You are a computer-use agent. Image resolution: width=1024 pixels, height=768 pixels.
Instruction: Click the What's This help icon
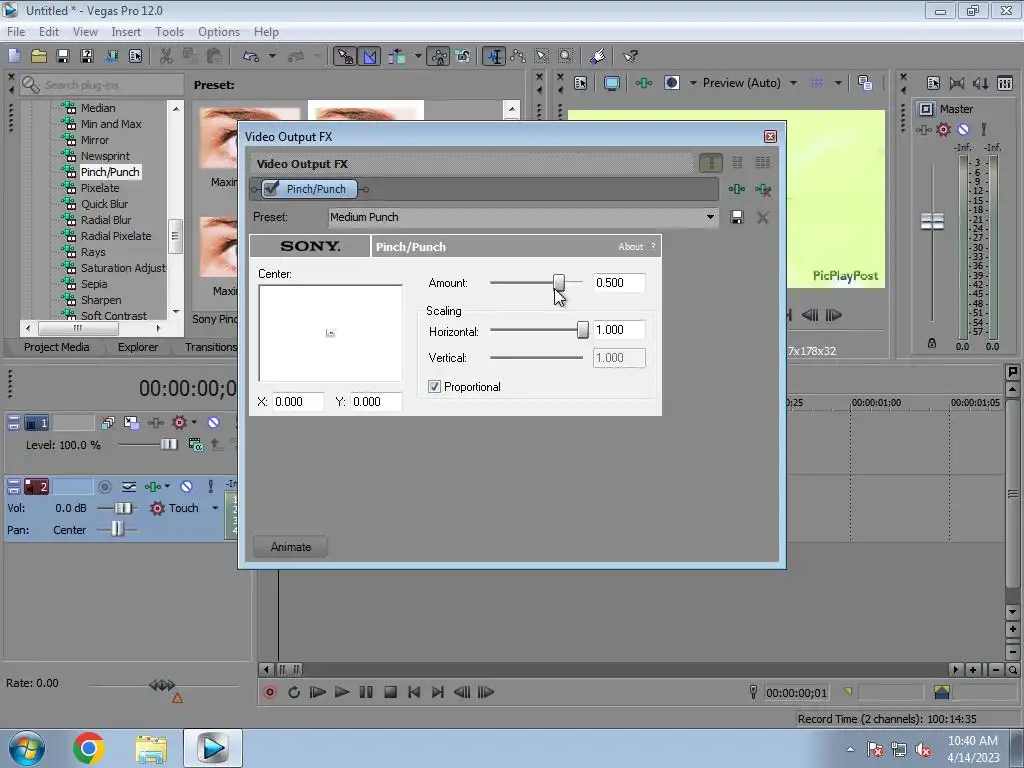point(630,56)
